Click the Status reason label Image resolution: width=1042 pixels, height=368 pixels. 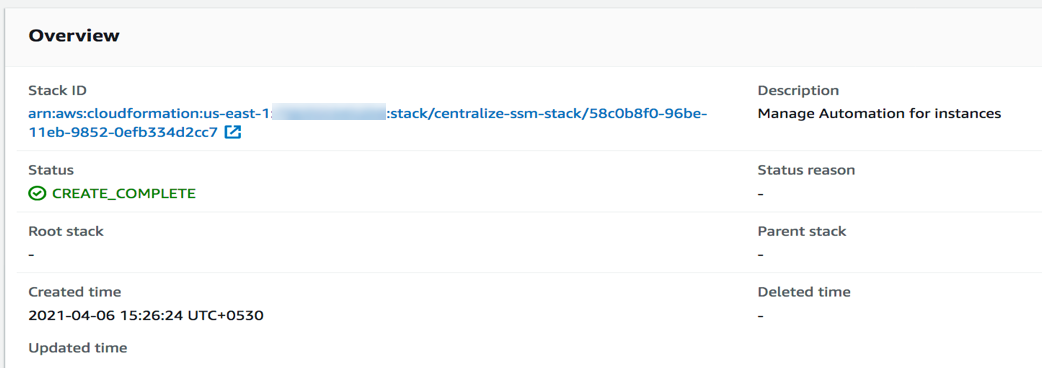point(806,170)
